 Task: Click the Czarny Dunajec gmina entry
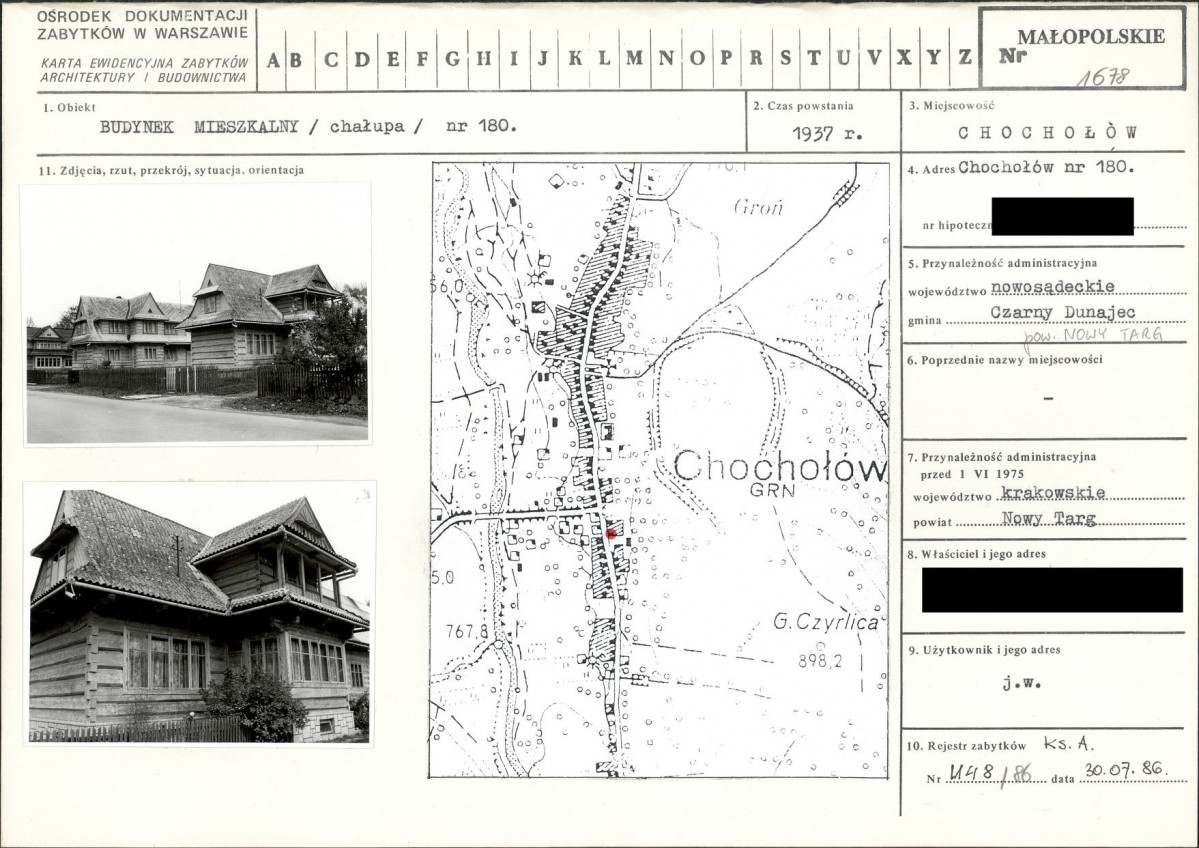tap(1063, 313)
